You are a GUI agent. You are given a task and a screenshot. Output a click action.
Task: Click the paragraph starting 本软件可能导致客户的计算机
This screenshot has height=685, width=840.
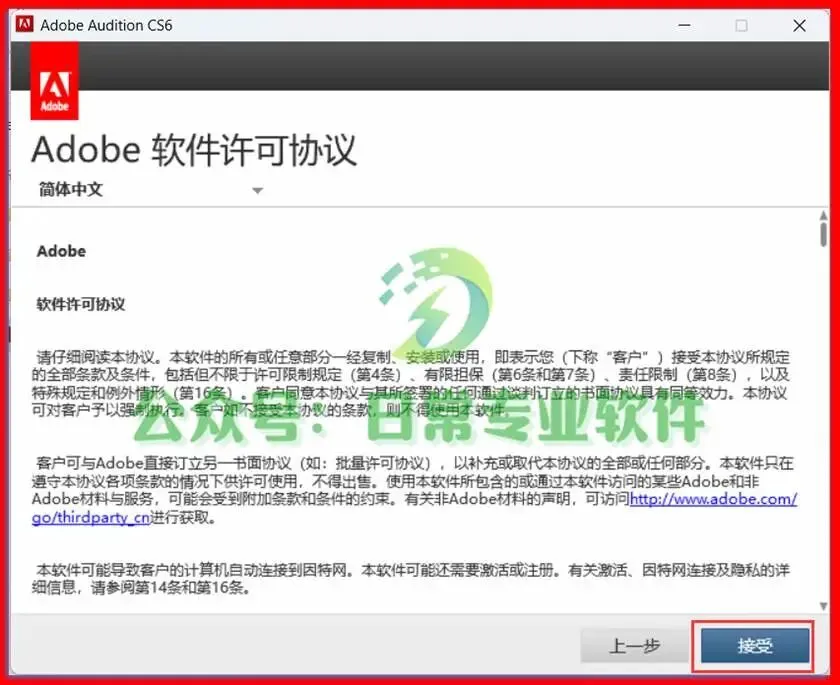tap(410, 578)
